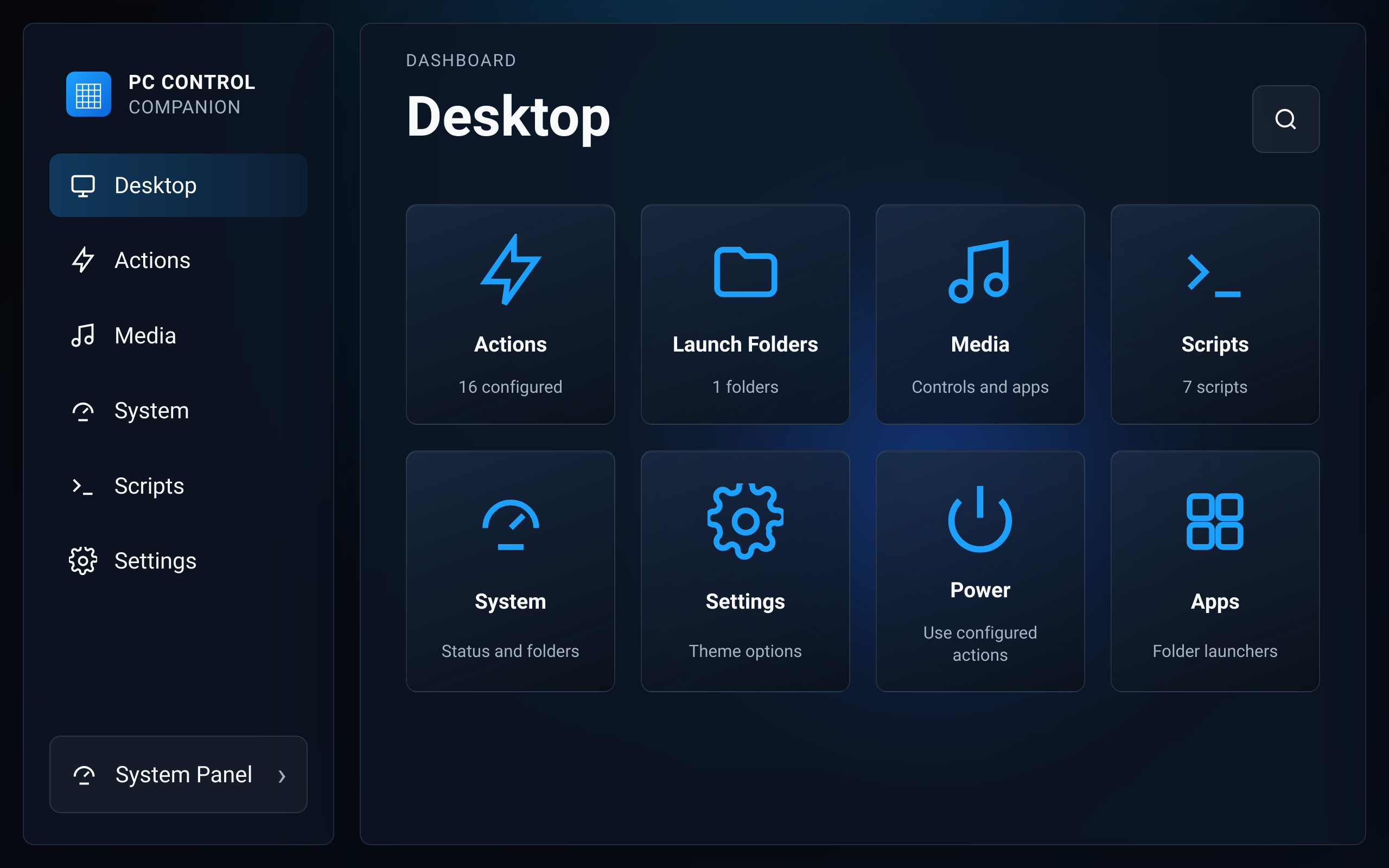Click the power symbol on the Power card
Image resolution: width=1389 pixels, height=868 pixels.
(980, 519)
